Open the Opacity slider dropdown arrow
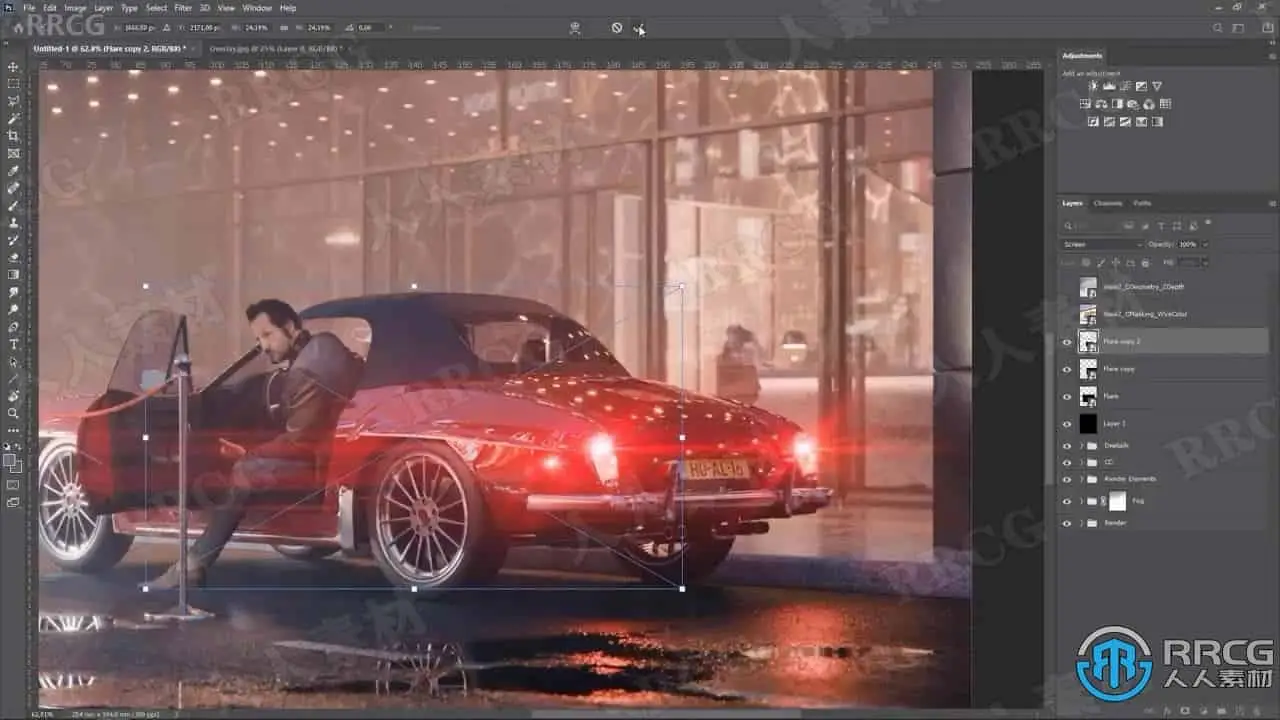The width and height of the screenshot is (1280, 720). [x=1204, y=244]
